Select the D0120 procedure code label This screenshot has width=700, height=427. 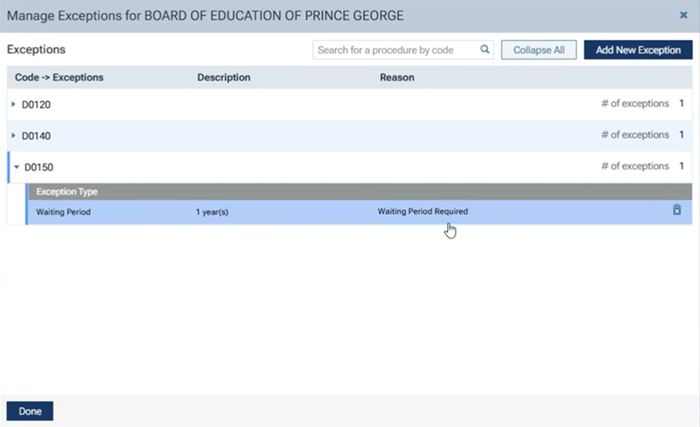38,104
